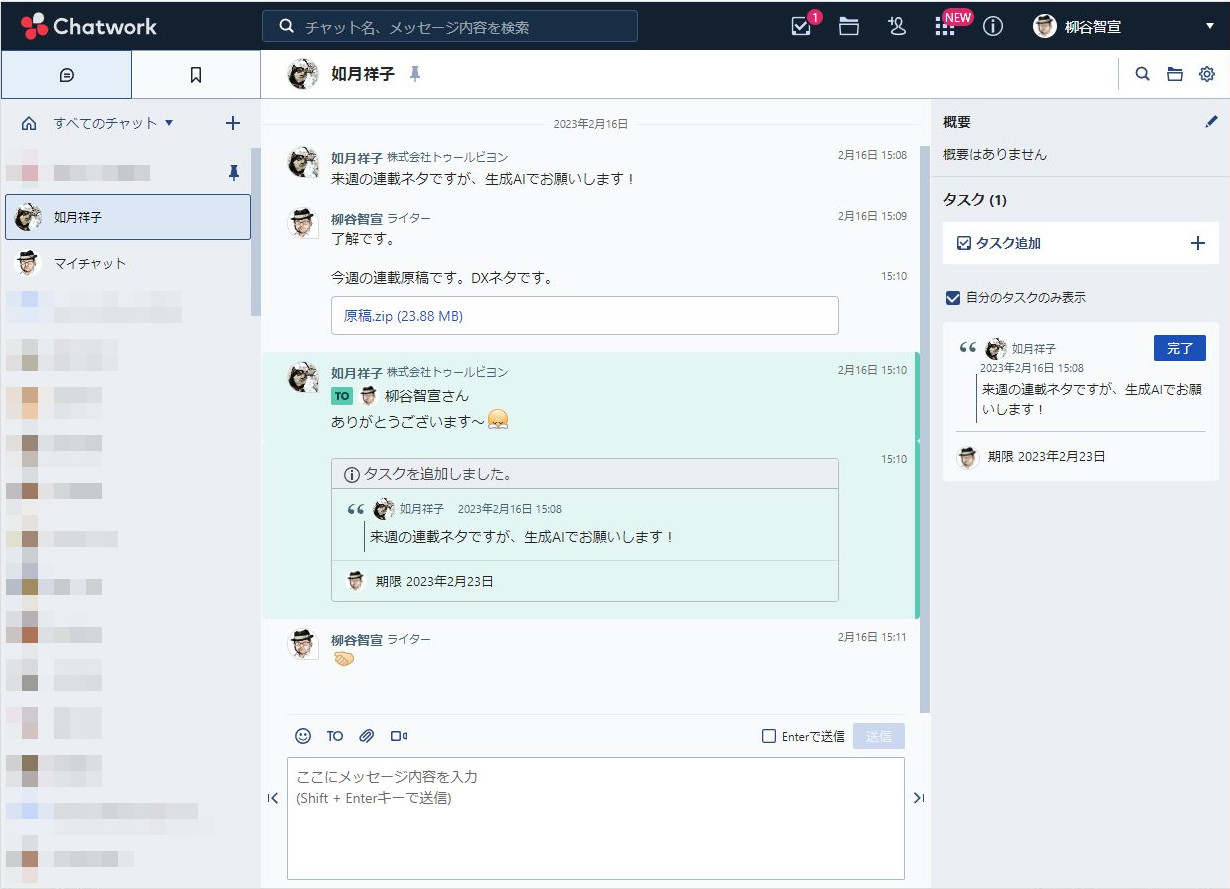Click the add contact icon
1230x889 pixels.
pos(896,27)
